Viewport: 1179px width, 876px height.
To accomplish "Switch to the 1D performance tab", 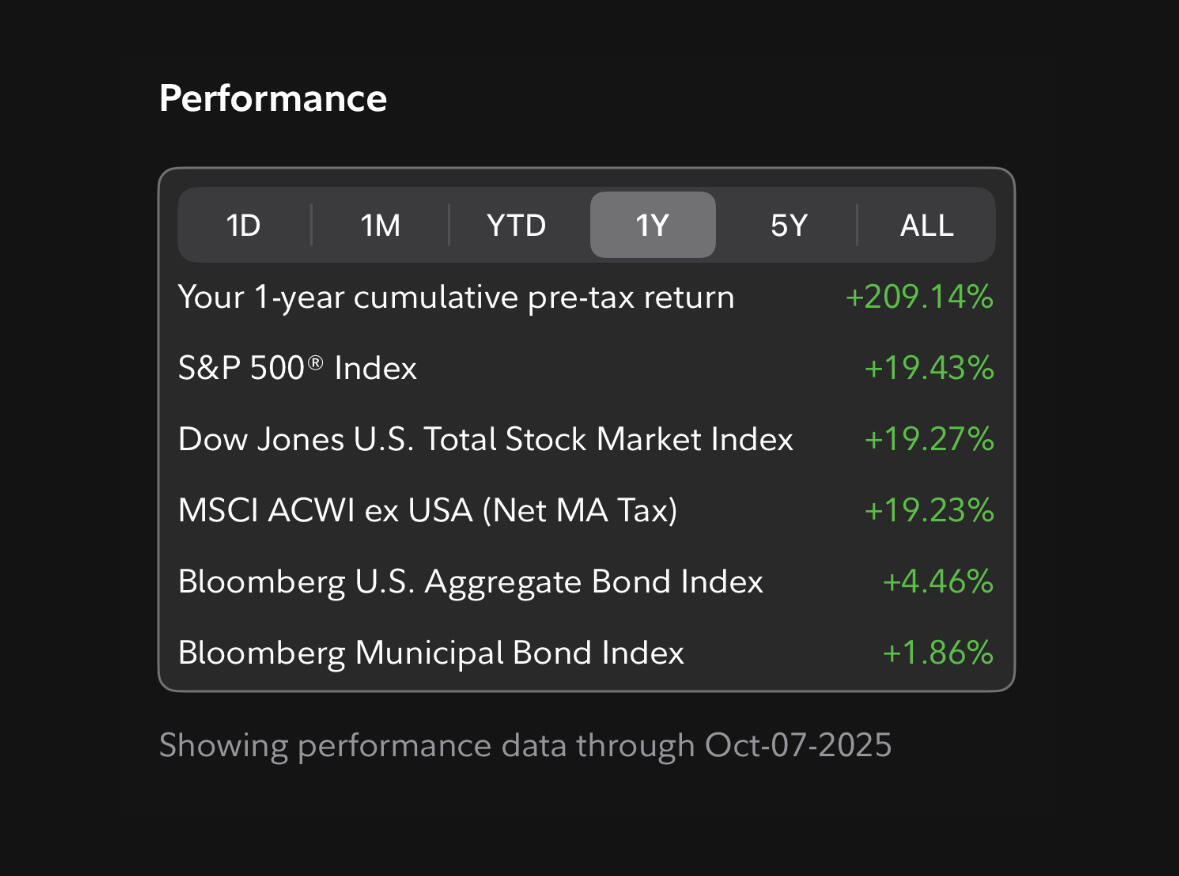I will 242,225.
